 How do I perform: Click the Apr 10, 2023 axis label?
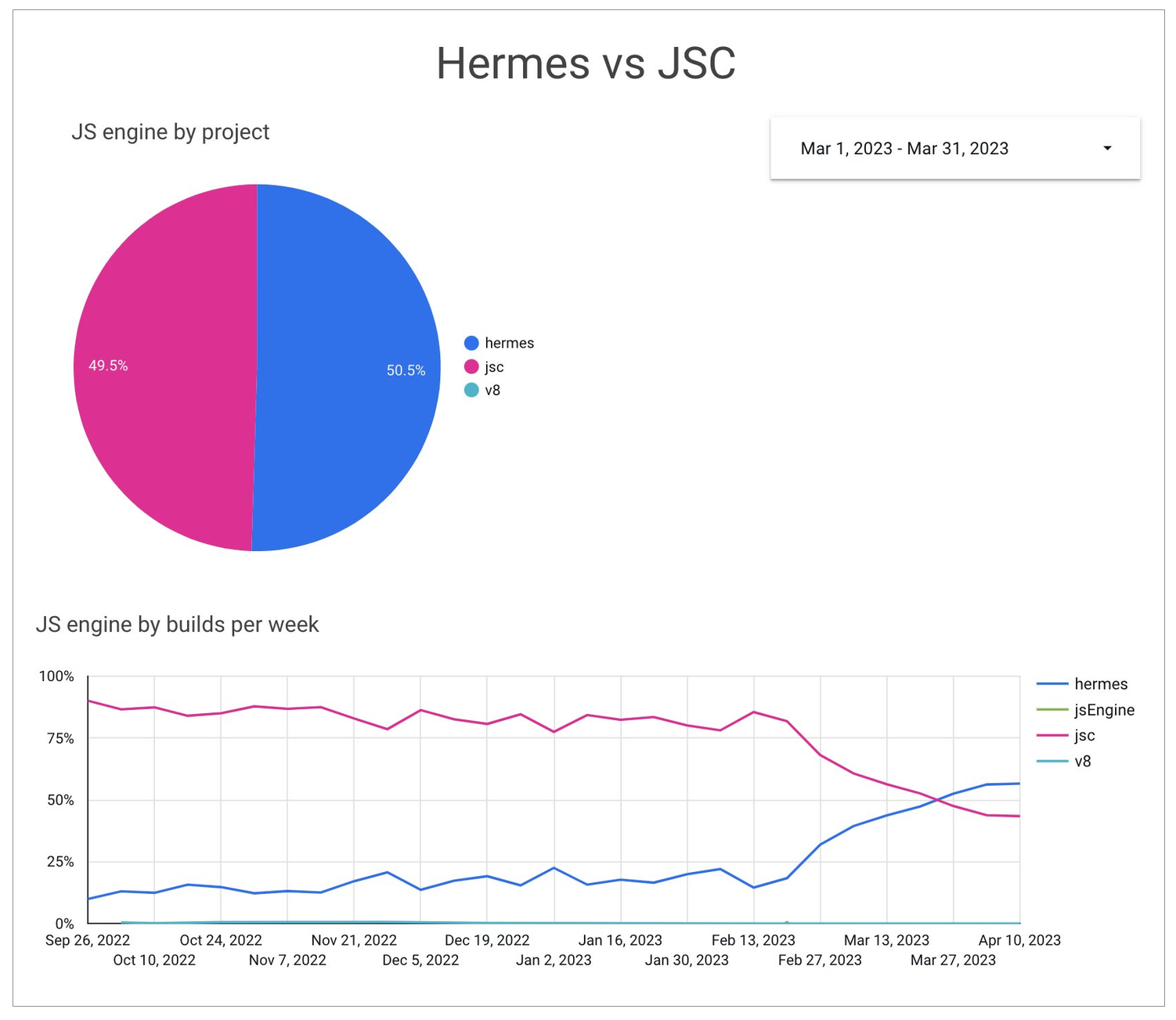tap(1019, 940)
